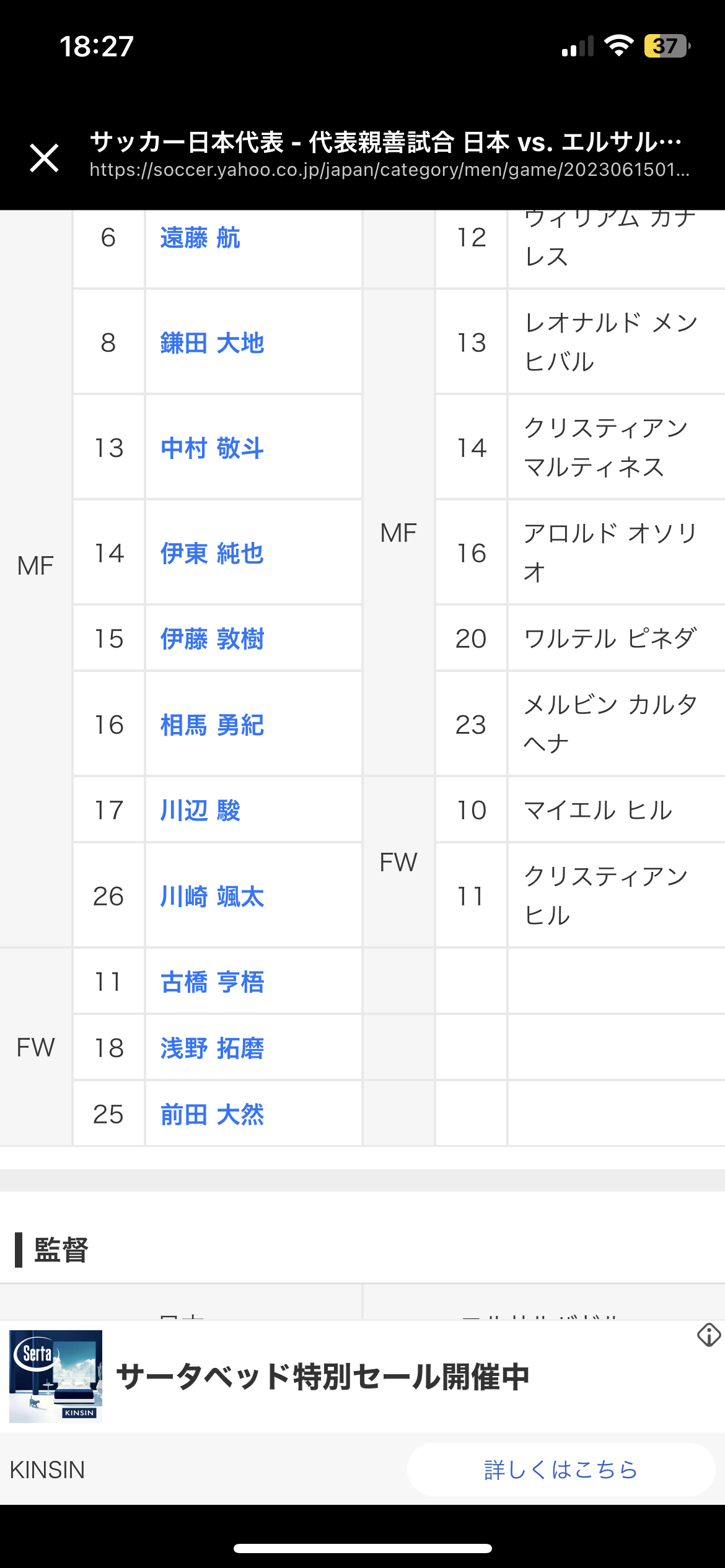Open player link 浅野 拓磨
The height and width of the screenshot is (1568, 725).
[212, 1048]
